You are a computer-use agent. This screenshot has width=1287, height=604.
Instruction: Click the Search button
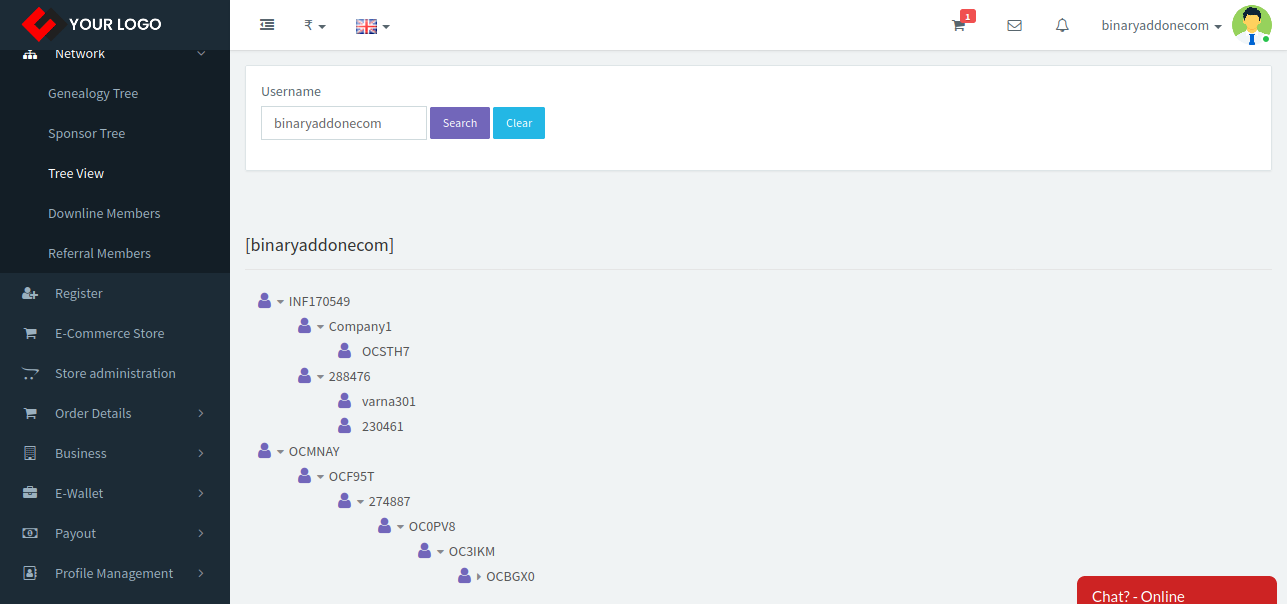pos(459,122)
